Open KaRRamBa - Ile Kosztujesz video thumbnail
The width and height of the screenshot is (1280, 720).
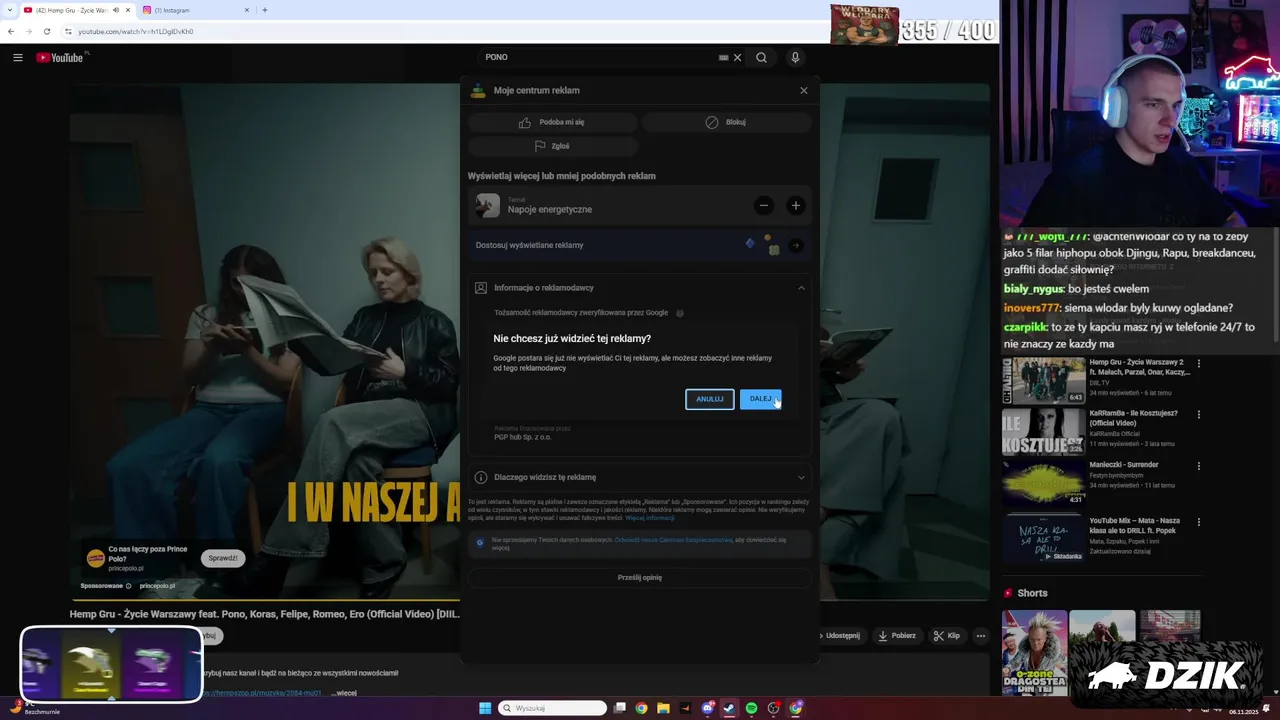[1044, 432]
